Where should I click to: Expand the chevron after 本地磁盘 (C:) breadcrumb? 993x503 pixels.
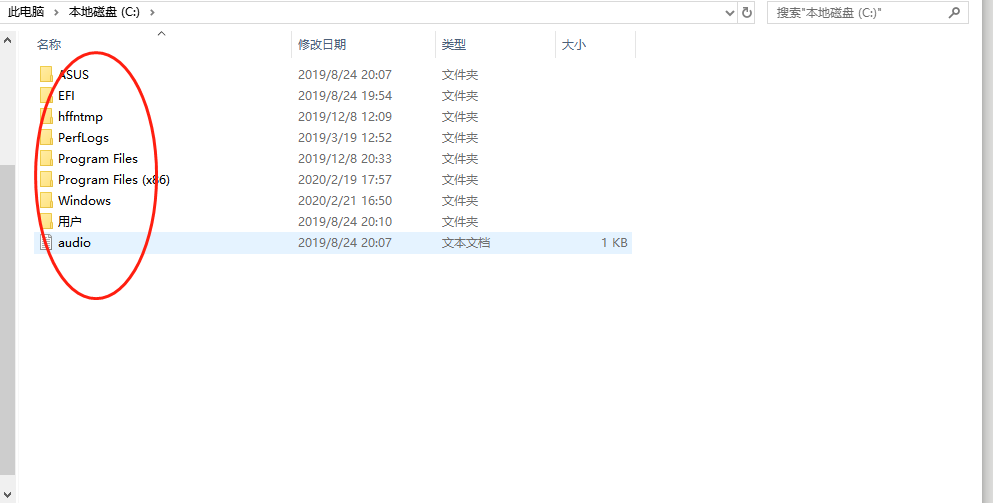point(151,13)
